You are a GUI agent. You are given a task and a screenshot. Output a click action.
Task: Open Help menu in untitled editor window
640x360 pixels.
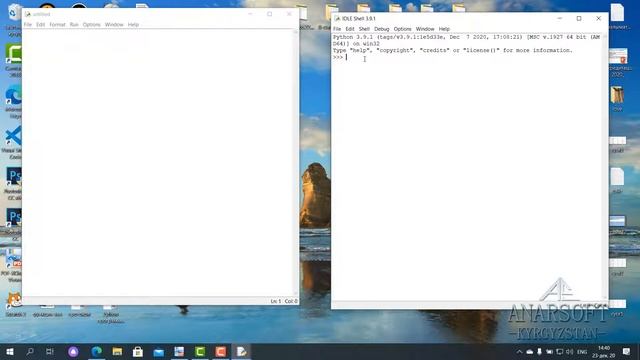[x=133, y=24]
